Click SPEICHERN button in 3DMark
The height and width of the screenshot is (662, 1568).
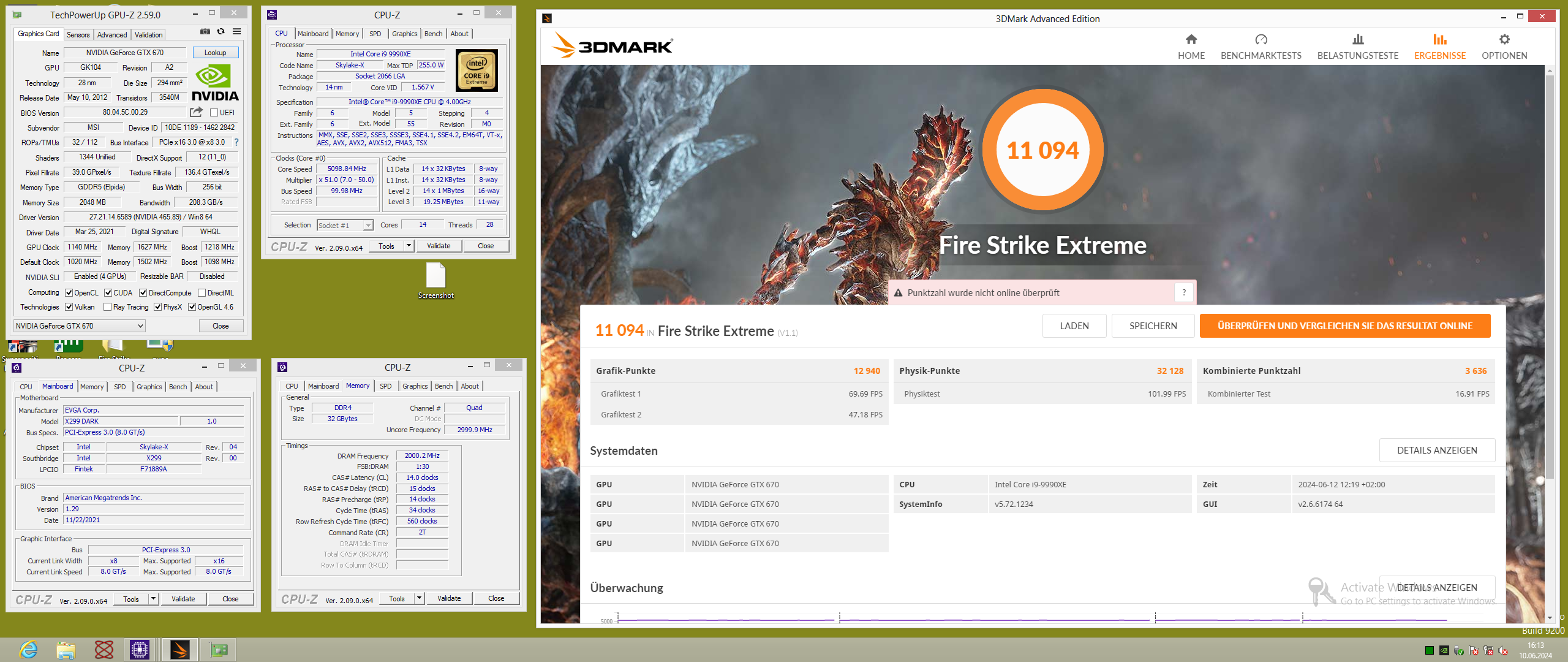coord(1153,326)
